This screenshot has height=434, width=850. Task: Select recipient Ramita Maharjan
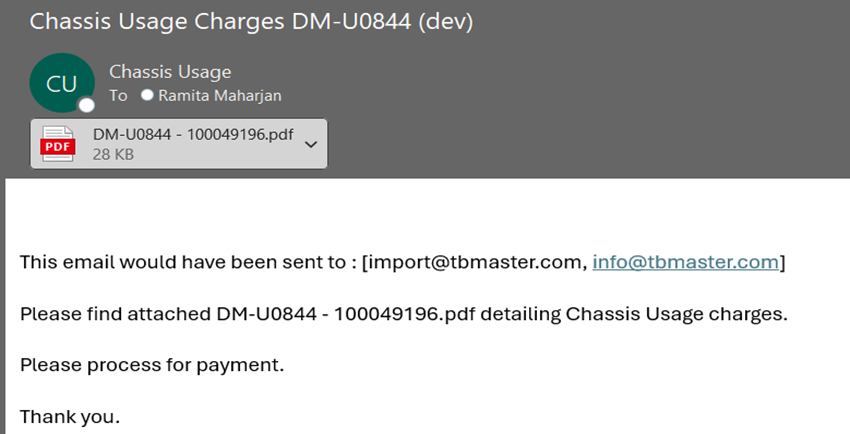pos(220,96)
